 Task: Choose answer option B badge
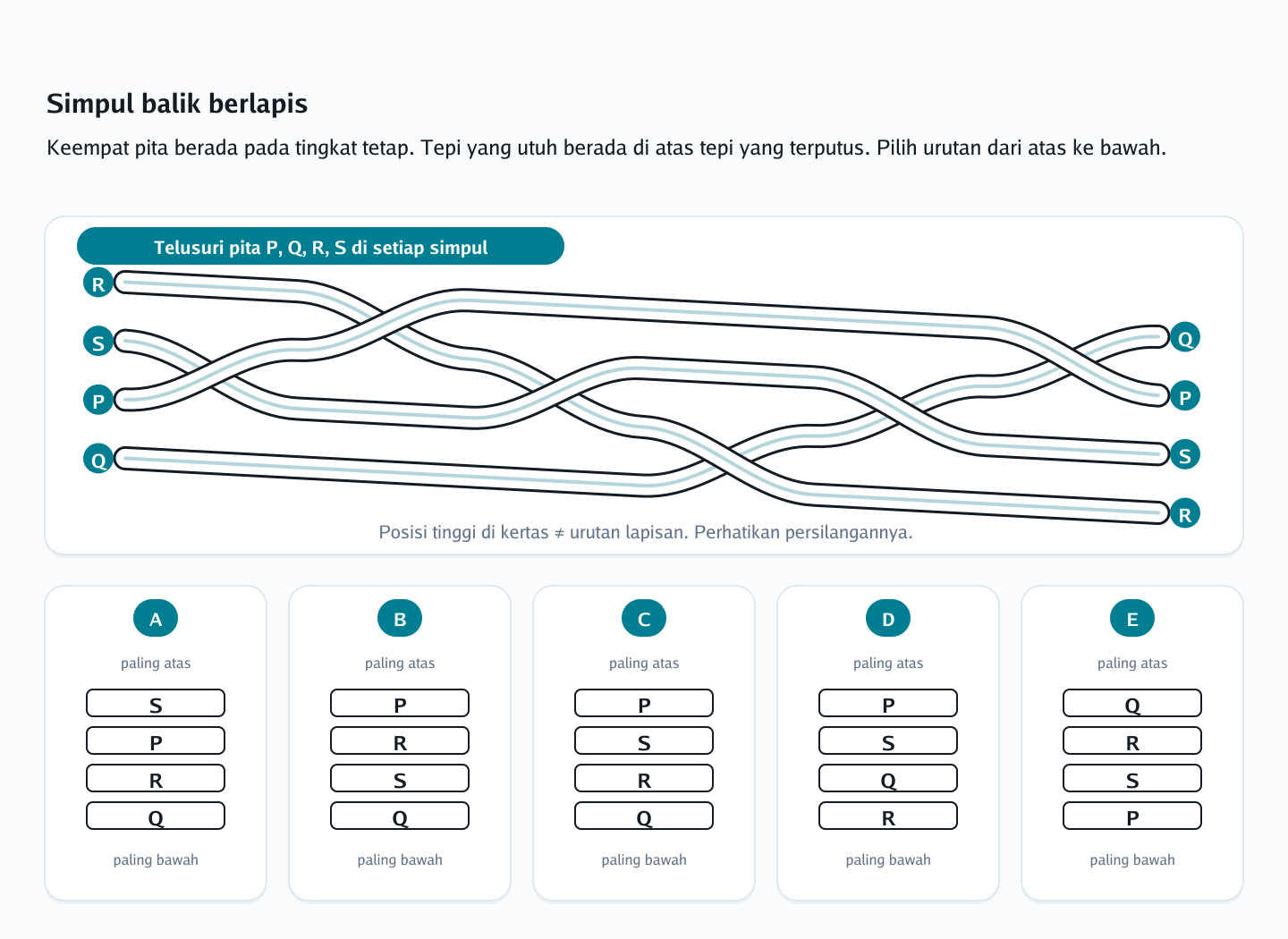coord(400,618)
